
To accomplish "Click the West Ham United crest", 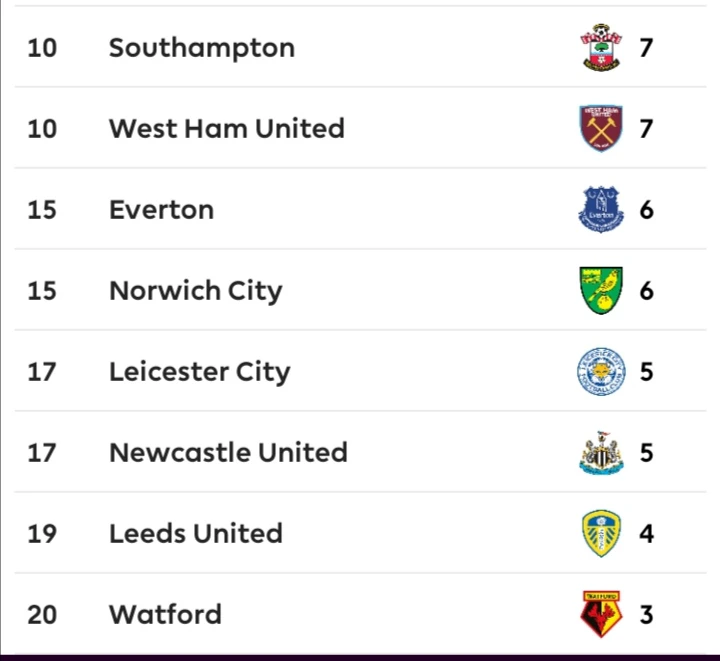I will (x=601, y=128).
